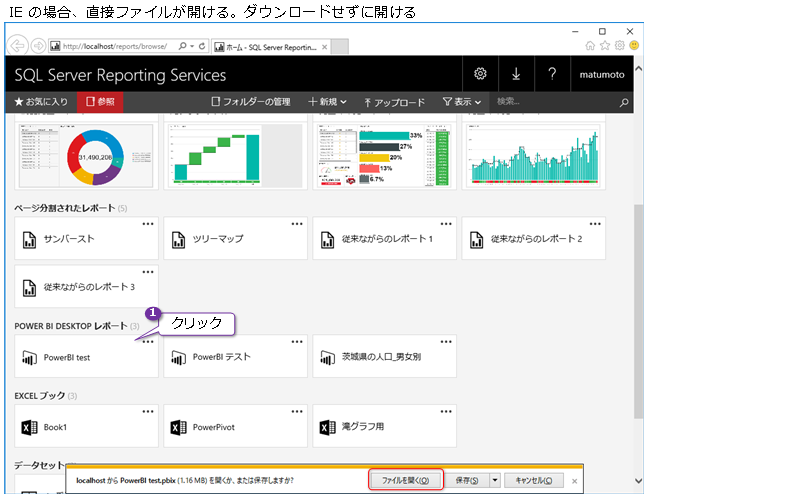This screenshot has height=495, width=800.
Task: Open ellipsis menu for 従来ながらのレポート 1
Action: point(446,224)
